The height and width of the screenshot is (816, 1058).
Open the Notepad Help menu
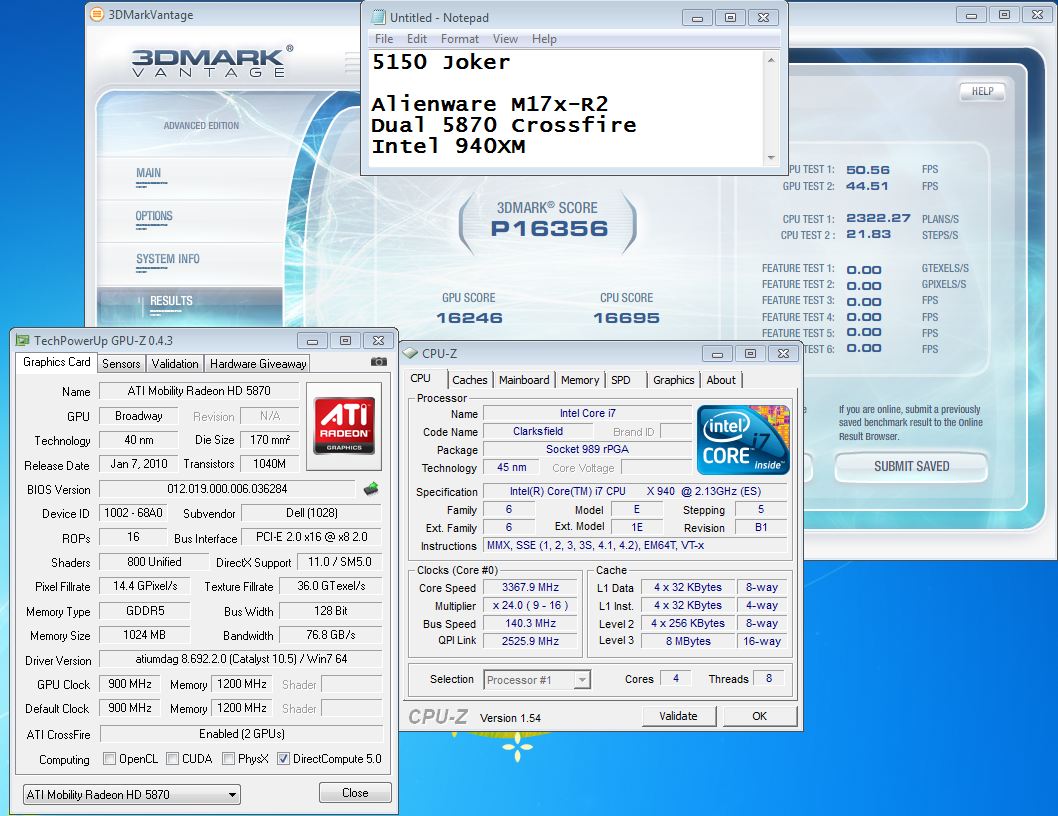(544, 39)
